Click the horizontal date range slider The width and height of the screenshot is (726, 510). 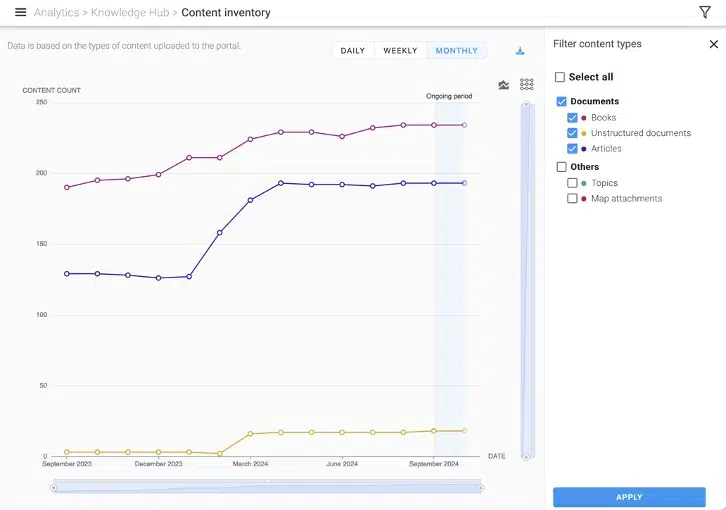click(x=267, y=488)
